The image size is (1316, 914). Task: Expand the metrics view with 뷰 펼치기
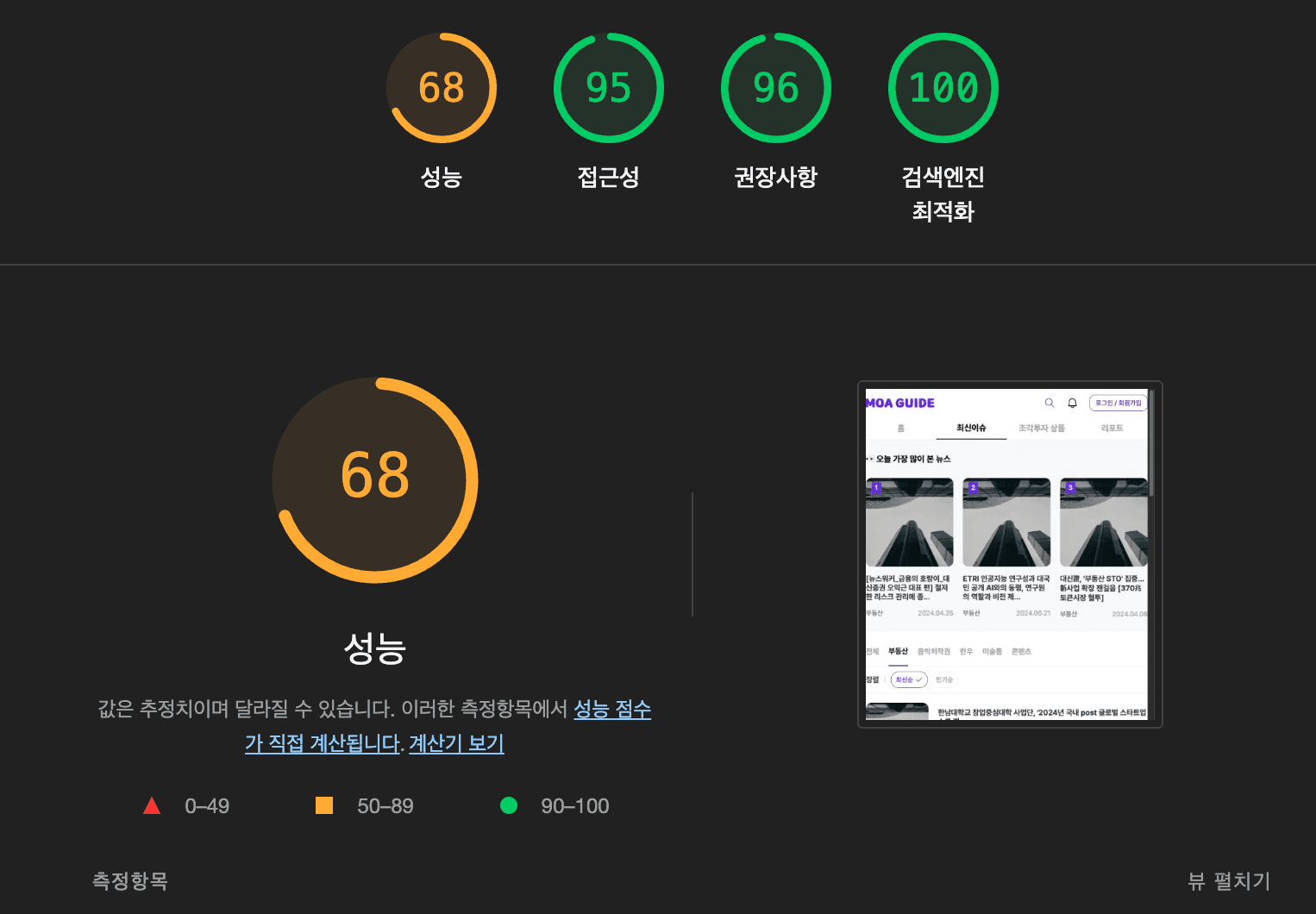1229,881
